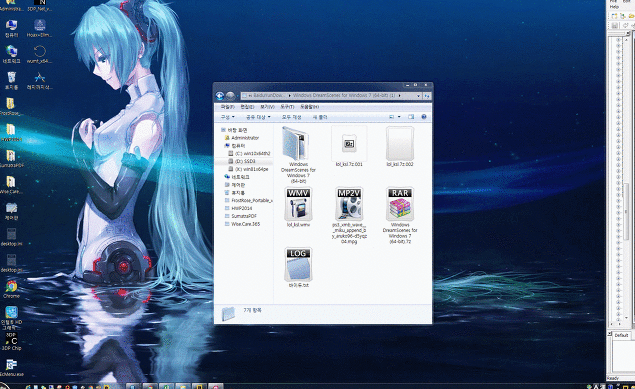Viewport: 635px width, 389px height.
Task: Select the ps3_xmb_wave miku .mpg file
Action: point(349,215)
